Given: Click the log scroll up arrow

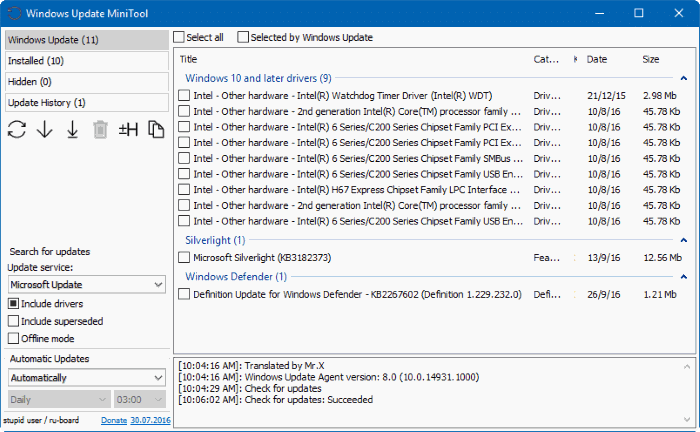Looking at the screenshot, I should coord(687,367).
